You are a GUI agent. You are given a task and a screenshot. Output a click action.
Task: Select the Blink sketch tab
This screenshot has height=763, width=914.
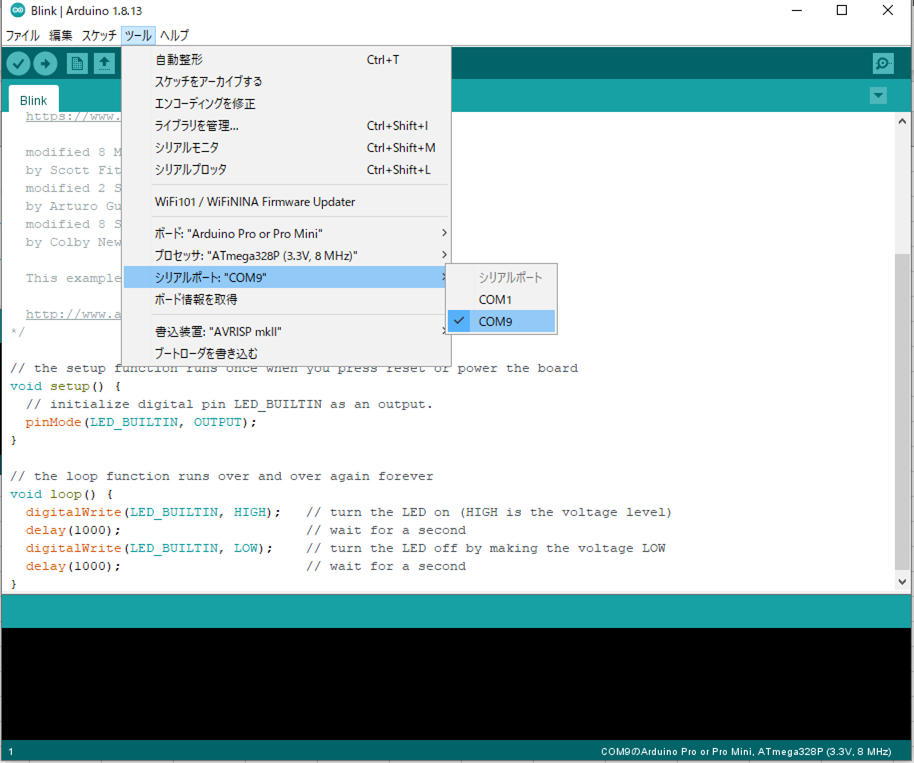pyautogui.click(x=33, y=100)
